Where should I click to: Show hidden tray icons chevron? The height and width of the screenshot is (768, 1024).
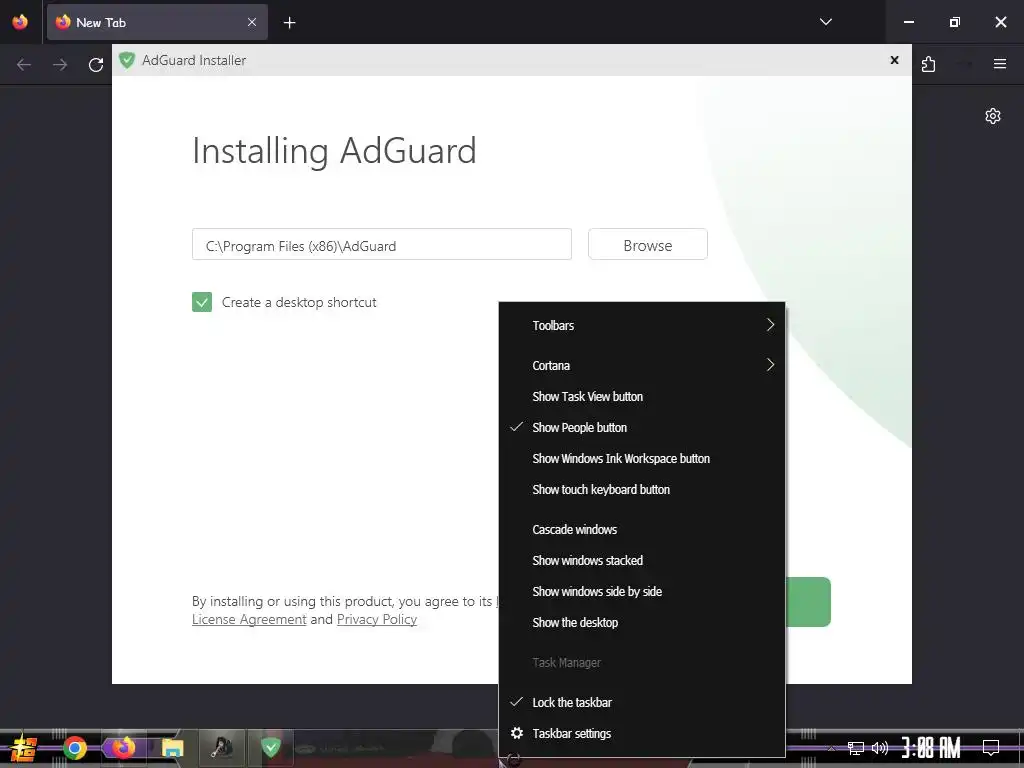tap(831, 748)
